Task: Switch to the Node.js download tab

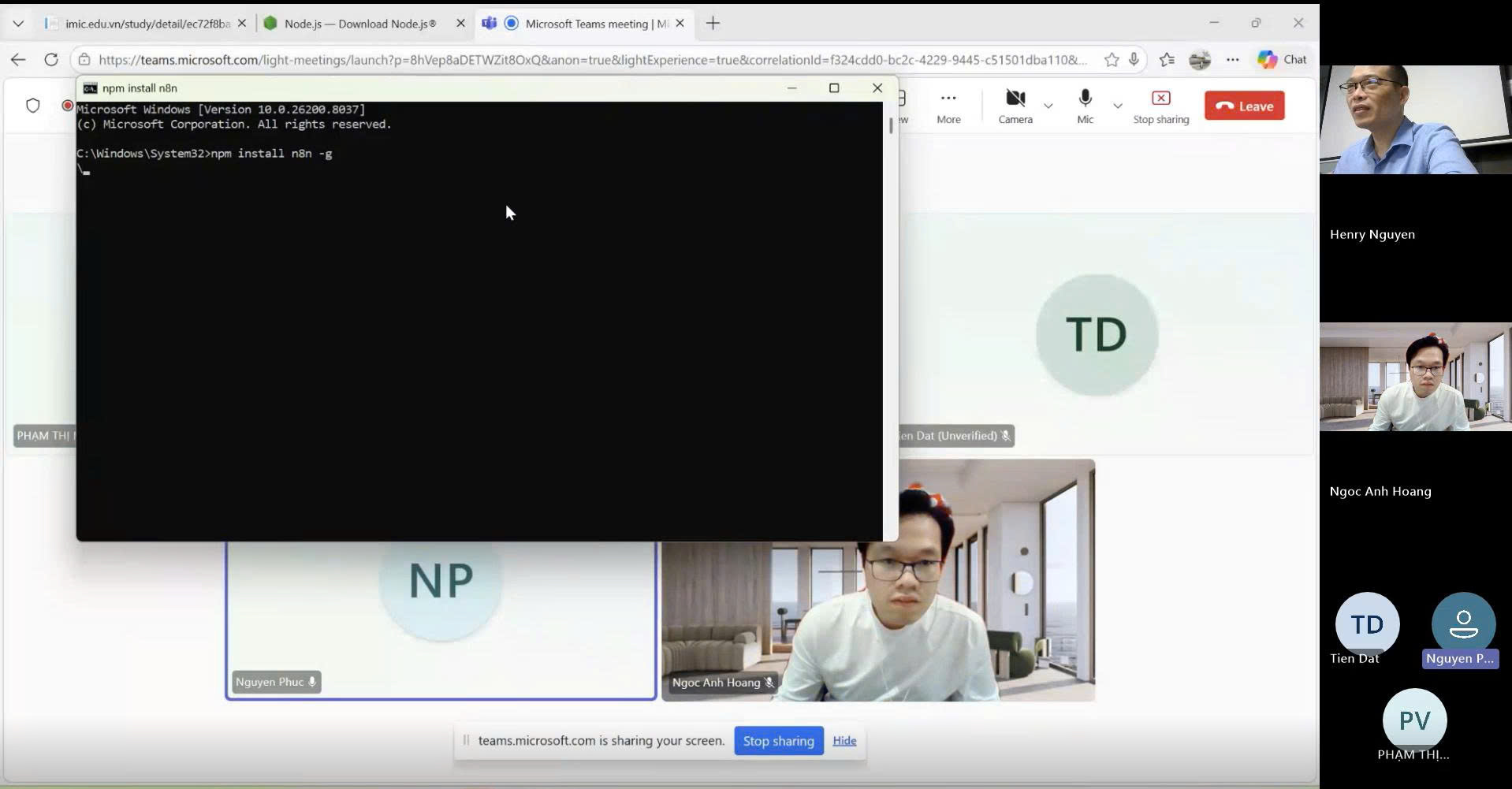Action: (359, 24)
